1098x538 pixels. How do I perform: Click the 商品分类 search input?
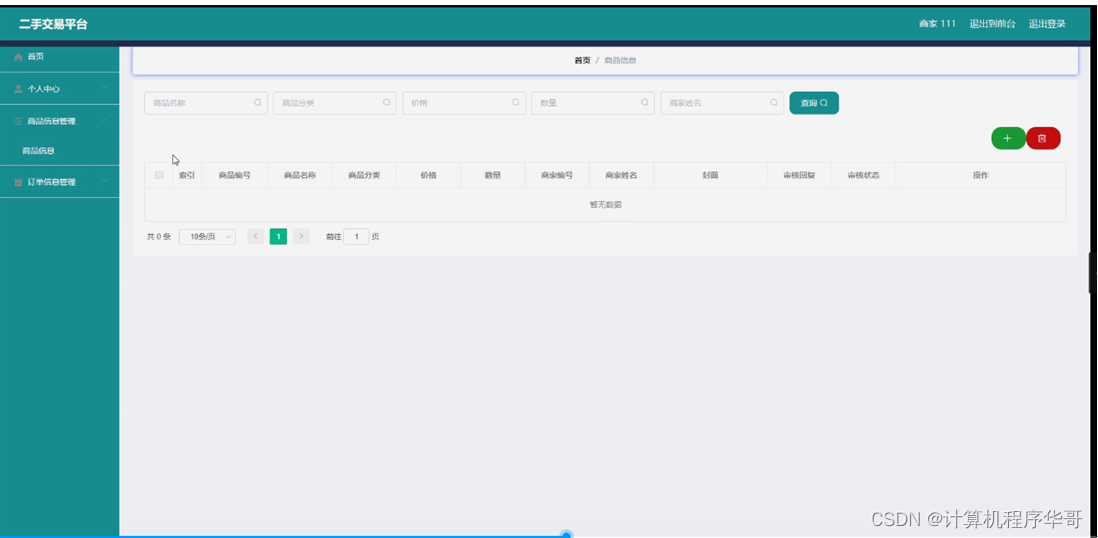[335, 103]
